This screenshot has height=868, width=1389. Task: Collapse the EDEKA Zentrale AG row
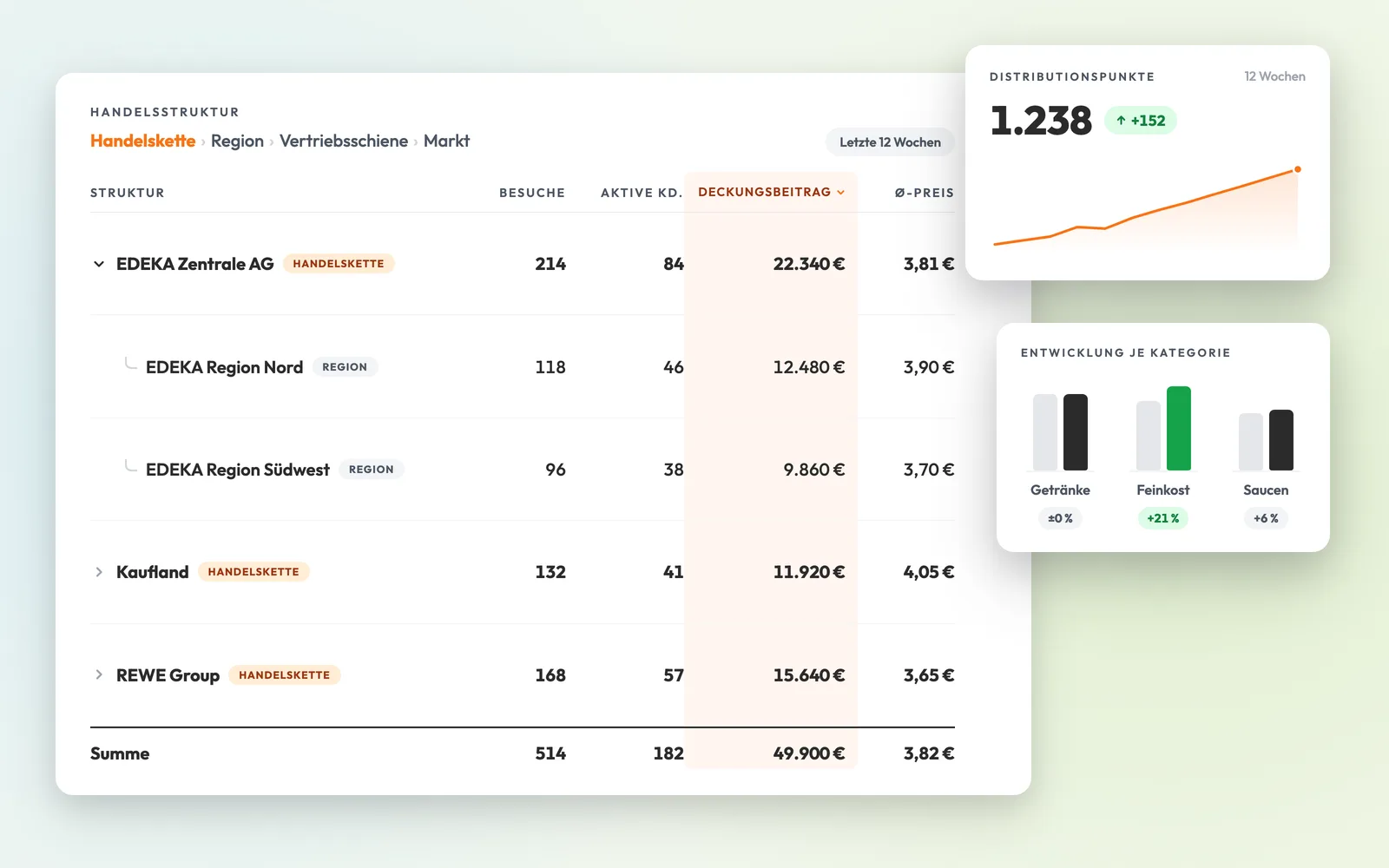coord(99,264)
